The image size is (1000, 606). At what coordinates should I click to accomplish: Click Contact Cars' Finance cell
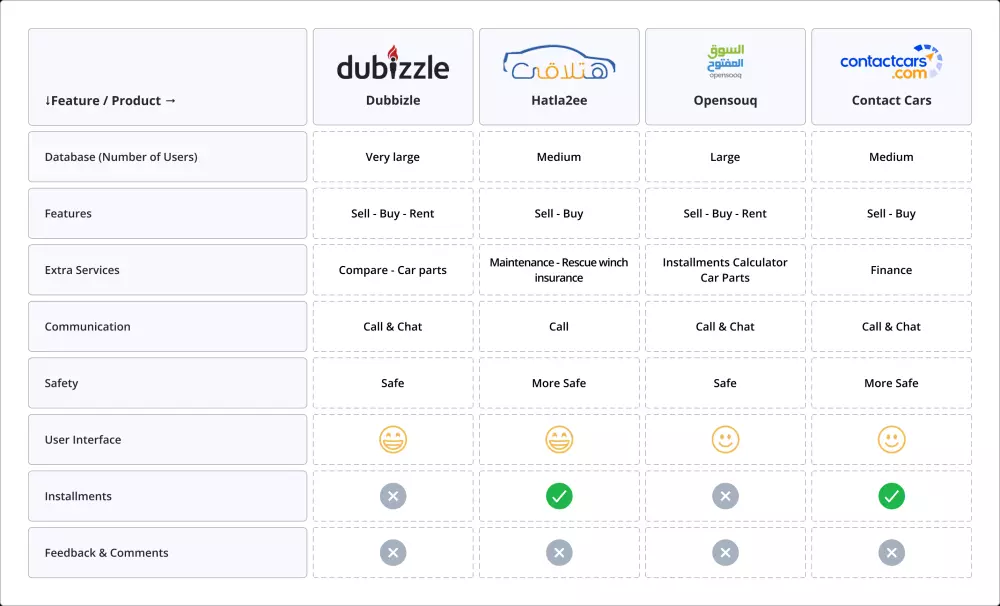tap(891, 270)
